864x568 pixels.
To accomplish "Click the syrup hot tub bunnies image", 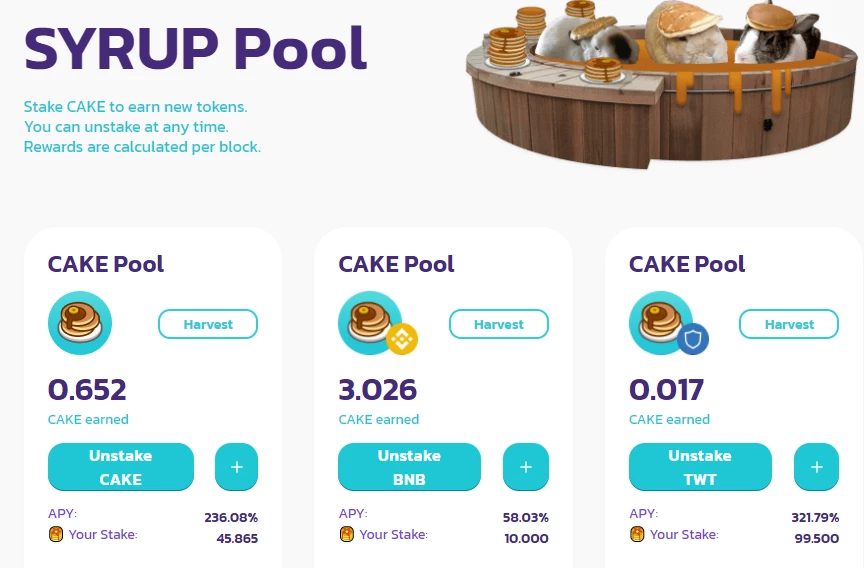I will [661, 83].
